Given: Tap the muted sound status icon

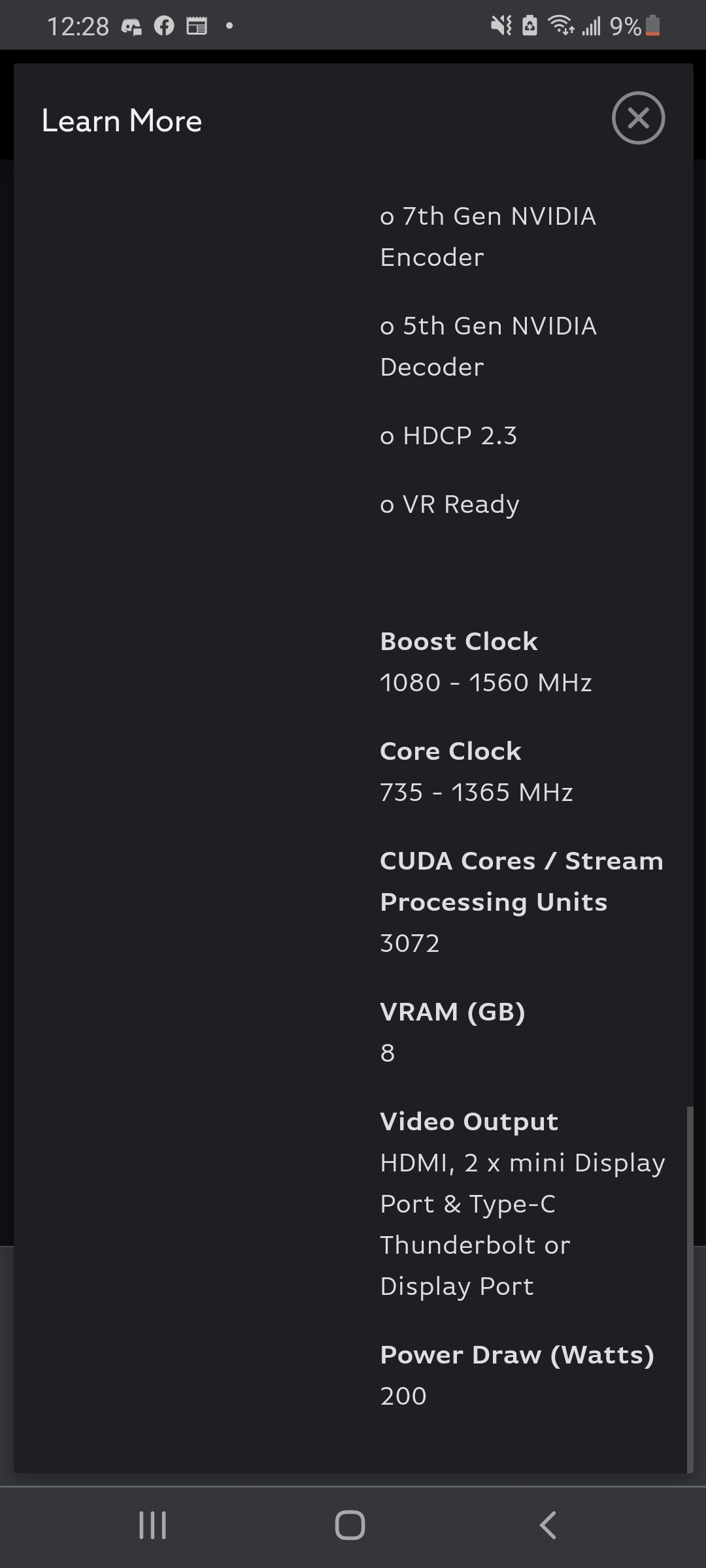Looking at the screenshot, I should point(501,26).
